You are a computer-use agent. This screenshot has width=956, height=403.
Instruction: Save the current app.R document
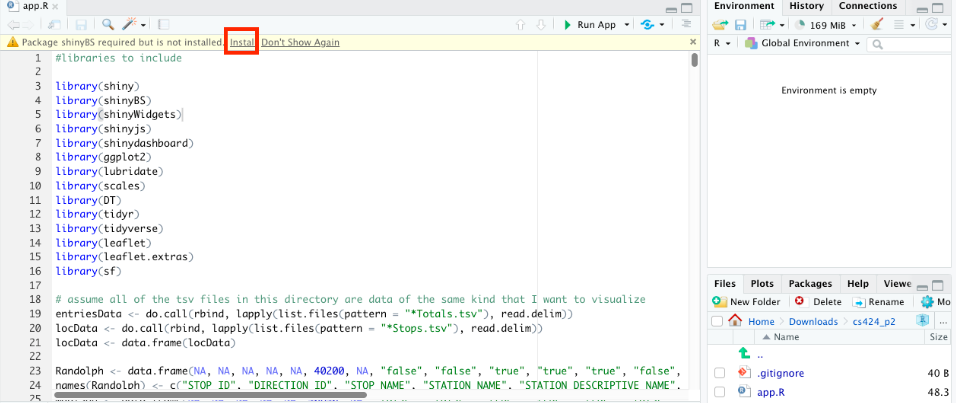81,24
